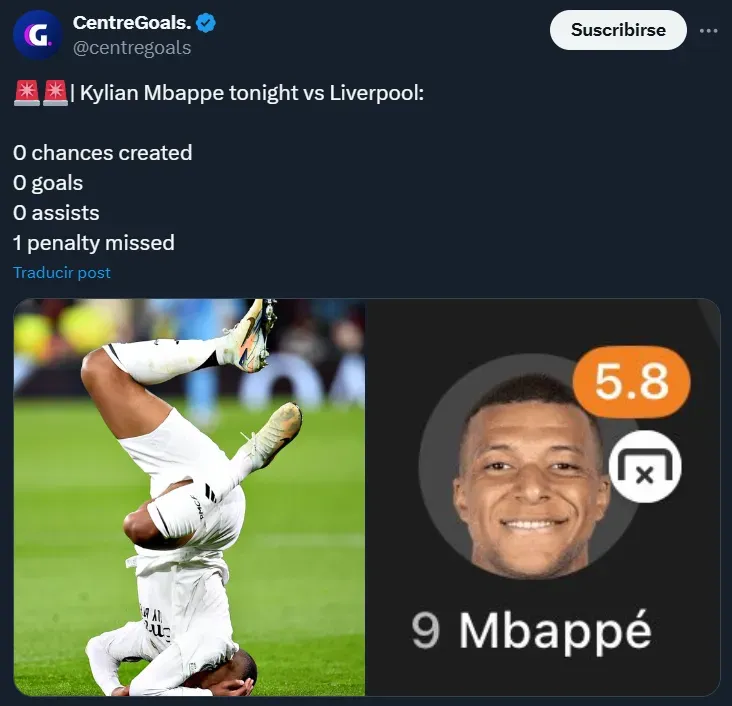
Task: Click the 0 chances created line
Action: pos(103,153)
